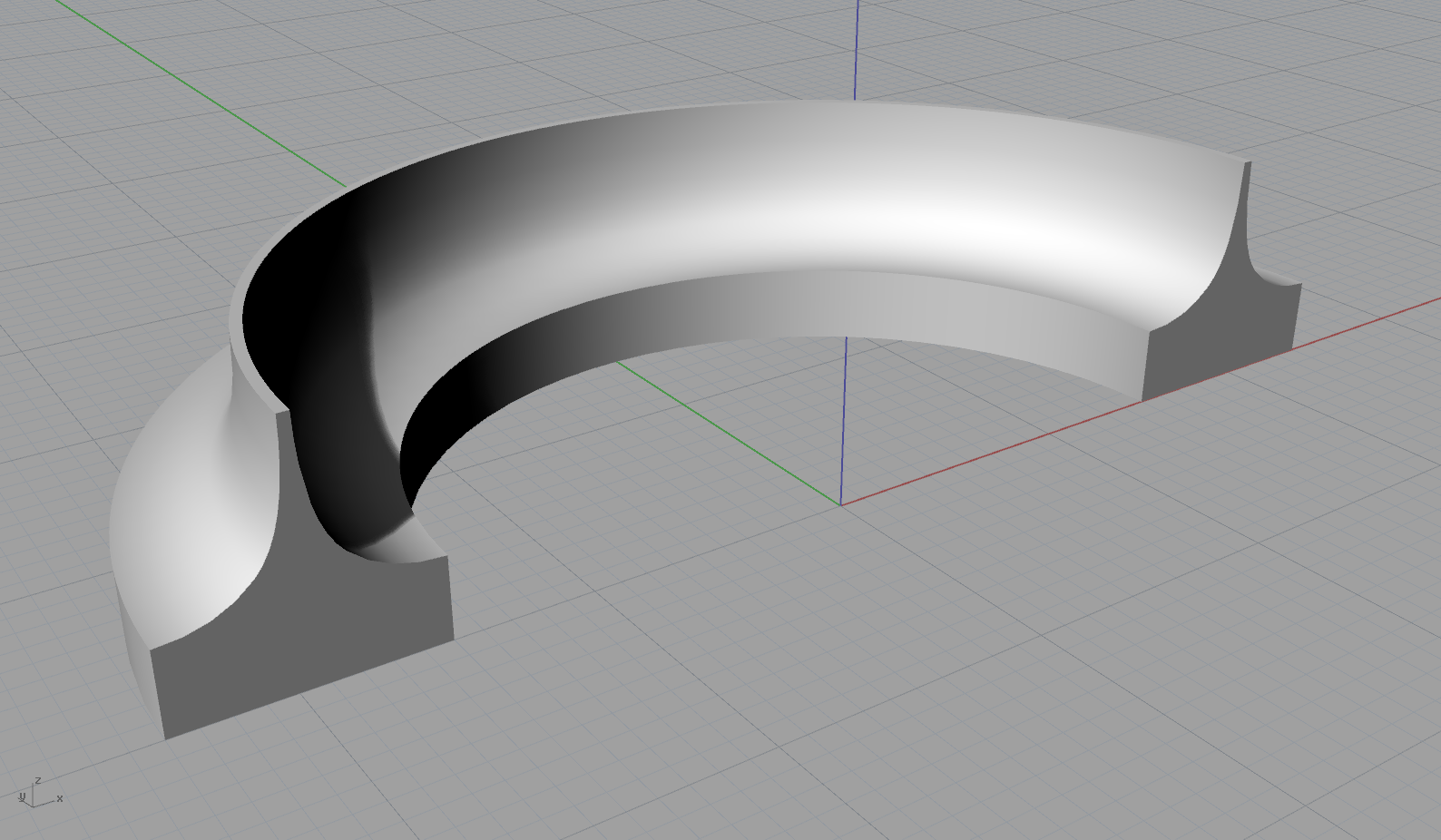Click the origin where the axes meet
This screenshot has width=1441, height=840.
coord(841,504)
